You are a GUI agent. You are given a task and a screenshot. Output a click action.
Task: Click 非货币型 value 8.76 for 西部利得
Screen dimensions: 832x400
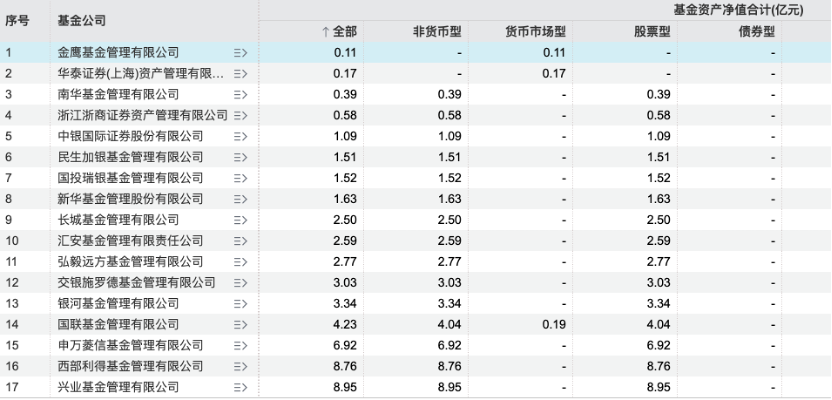pos(450,366)
